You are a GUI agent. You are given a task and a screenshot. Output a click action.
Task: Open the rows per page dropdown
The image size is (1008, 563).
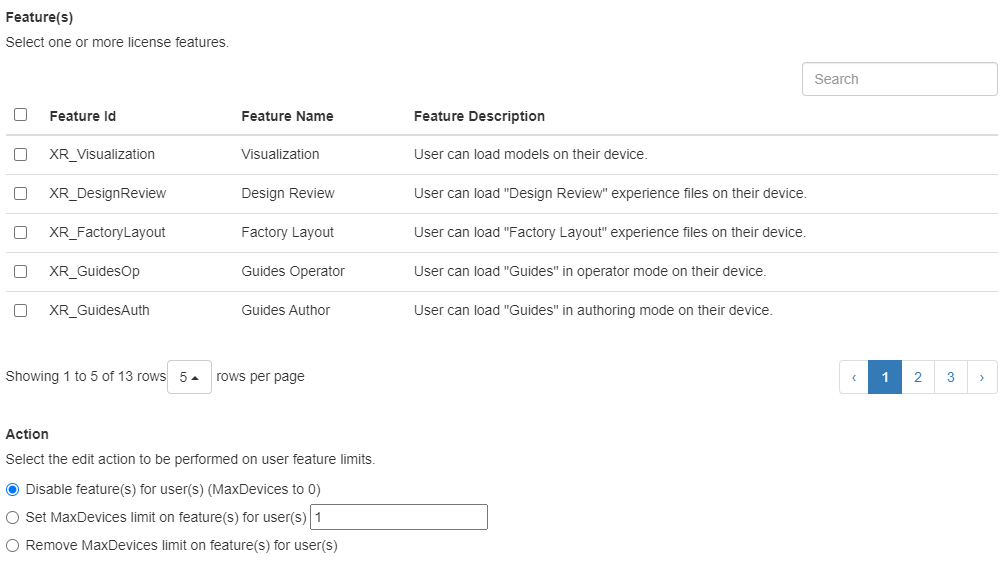point(189,377)
